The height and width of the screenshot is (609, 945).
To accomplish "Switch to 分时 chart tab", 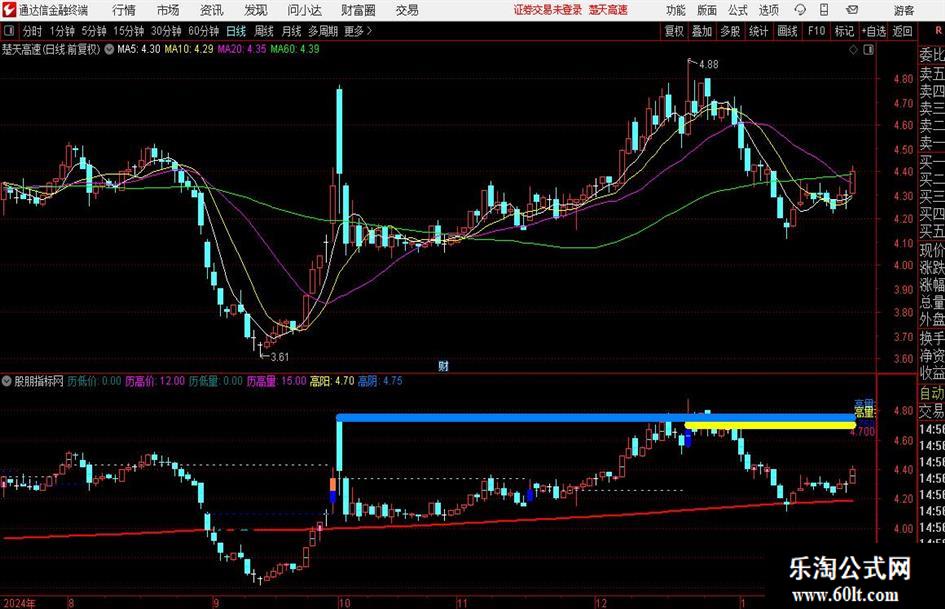I will click(33, 31).
